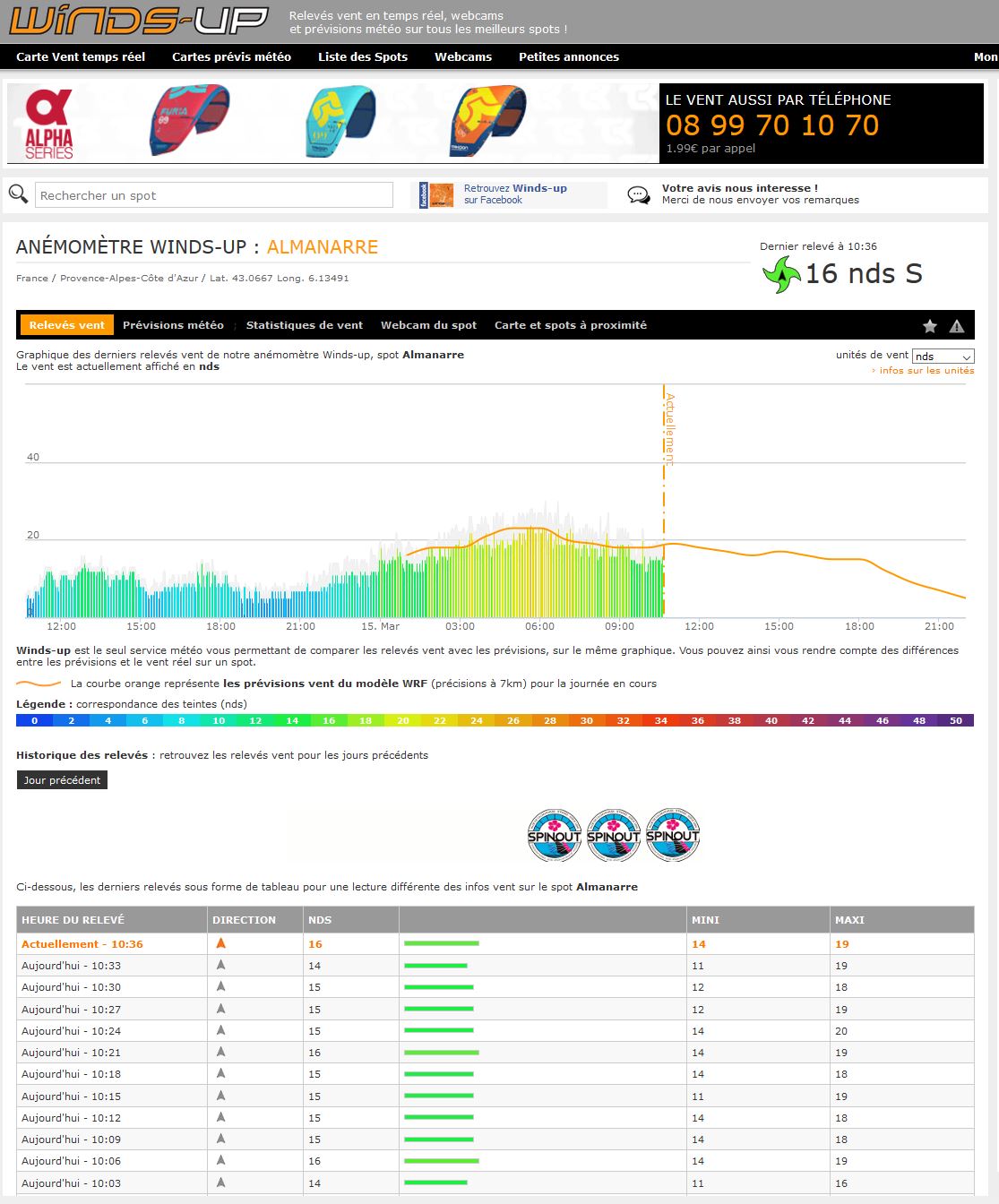
Task: Open Retrouvez Winds-up sur Facebook link
Action: click(515, 193)
